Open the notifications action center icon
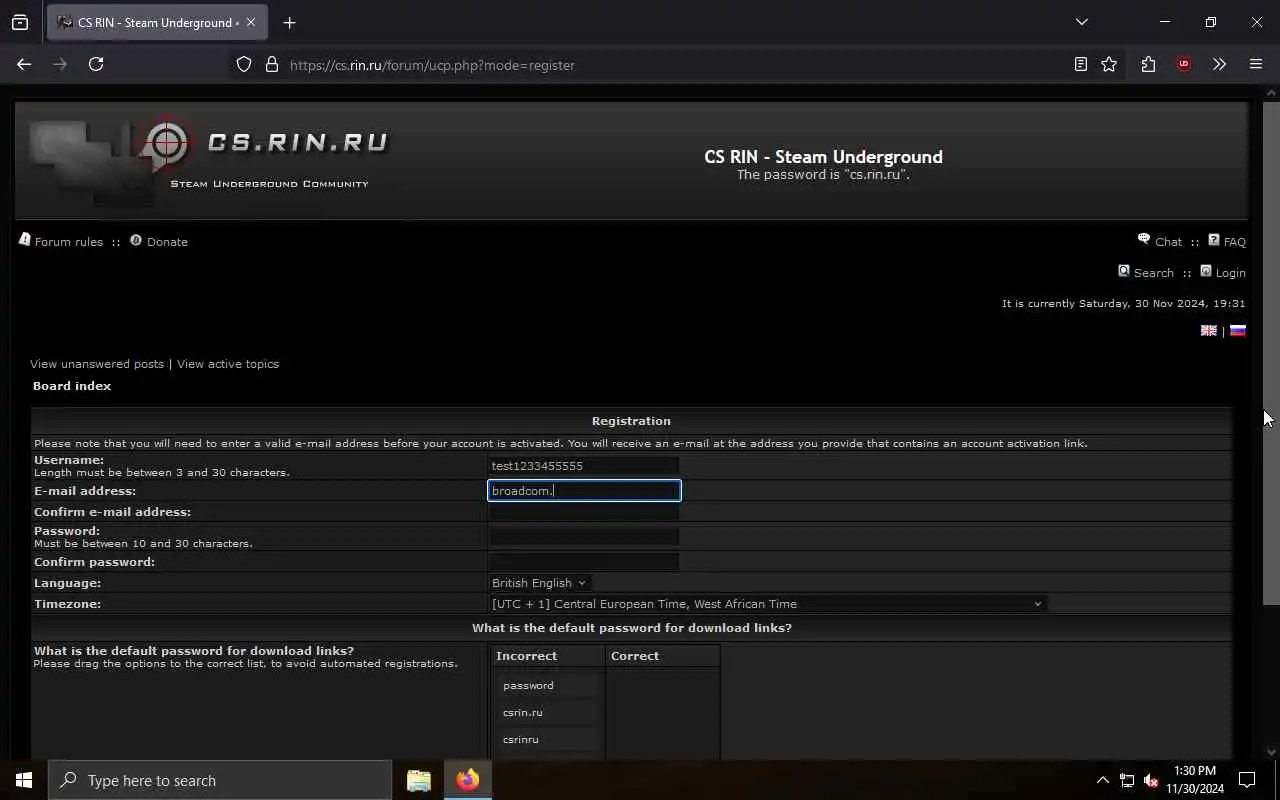 (1247, 780)
